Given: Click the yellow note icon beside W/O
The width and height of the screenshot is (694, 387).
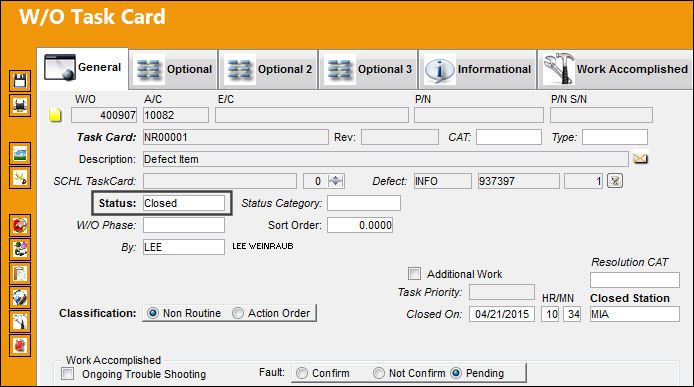Looking at the screenshot, I should 55,115.
